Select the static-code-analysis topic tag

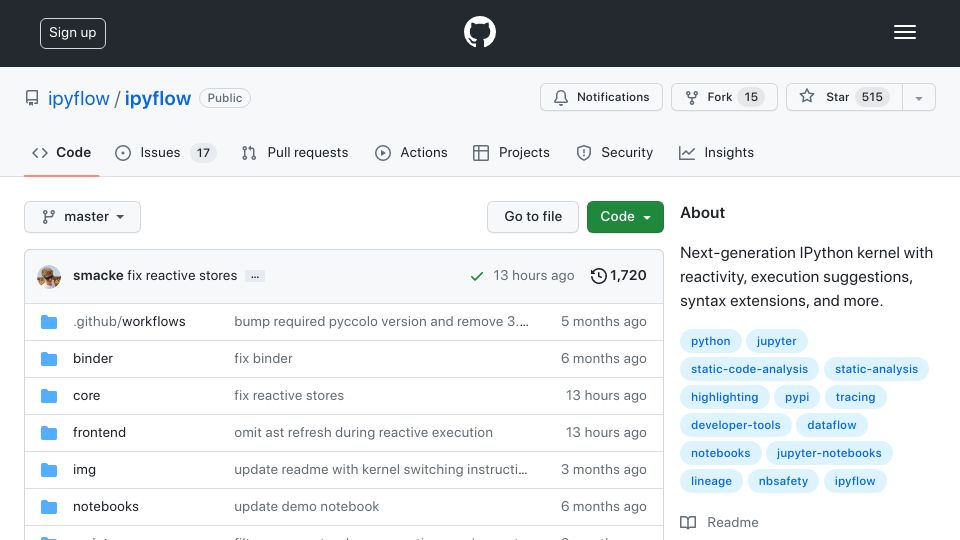(749, 369)
